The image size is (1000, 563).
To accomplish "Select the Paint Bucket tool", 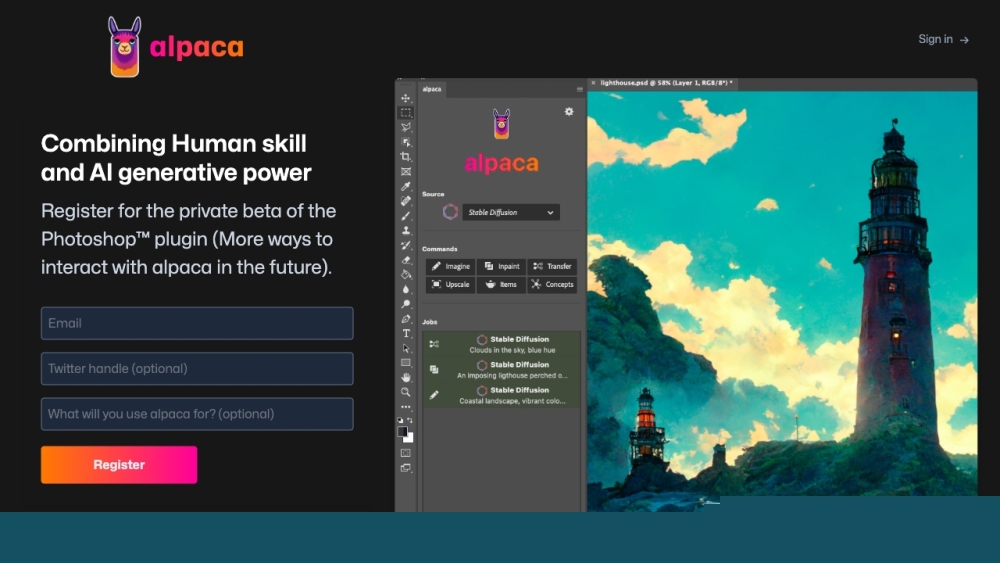I will tap(406, 275).
